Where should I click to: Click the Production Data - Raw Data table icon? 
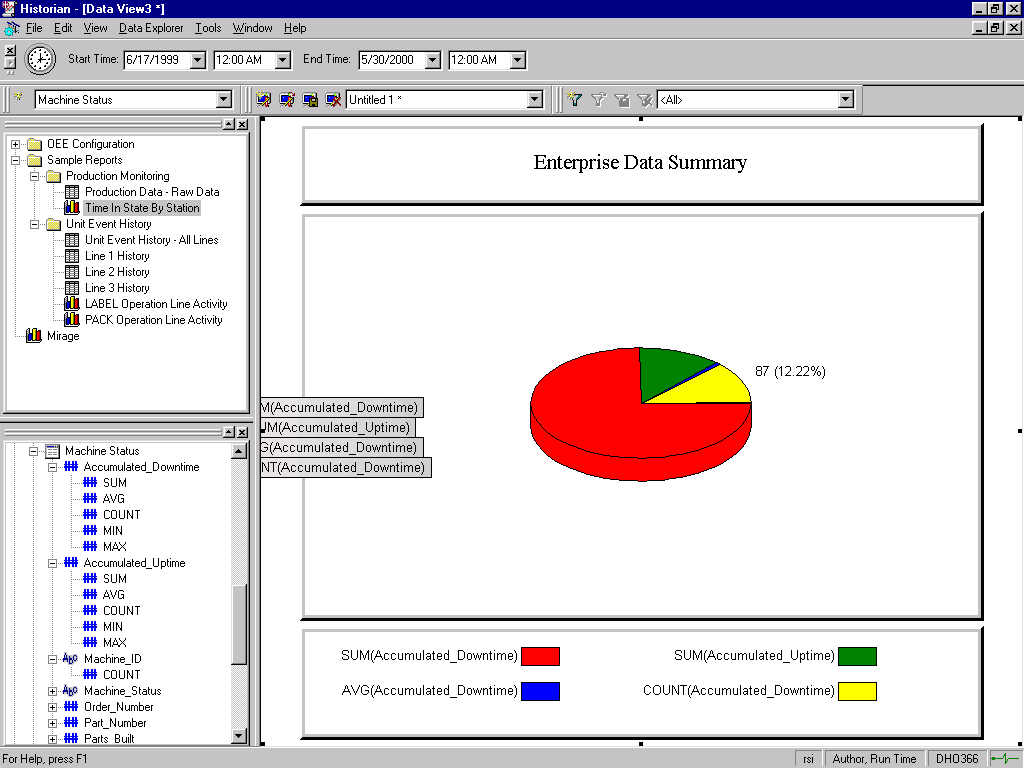point(72,192)
